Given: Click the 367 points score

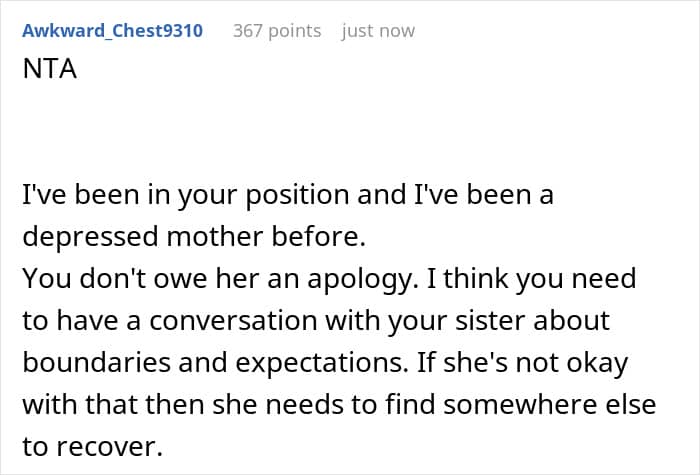Looking at the screenshot, I should coord(277,31).
